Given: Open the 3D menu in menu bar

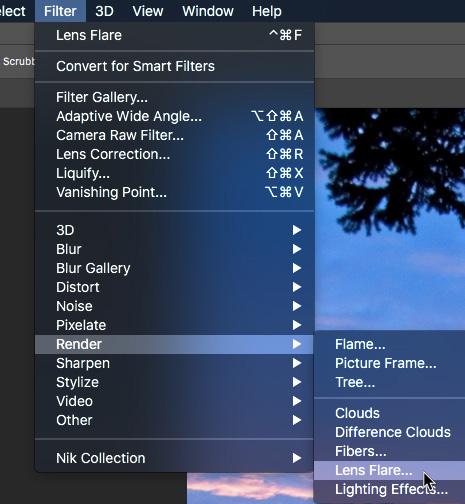Looking at the screenshot, I should click(104, 11).
